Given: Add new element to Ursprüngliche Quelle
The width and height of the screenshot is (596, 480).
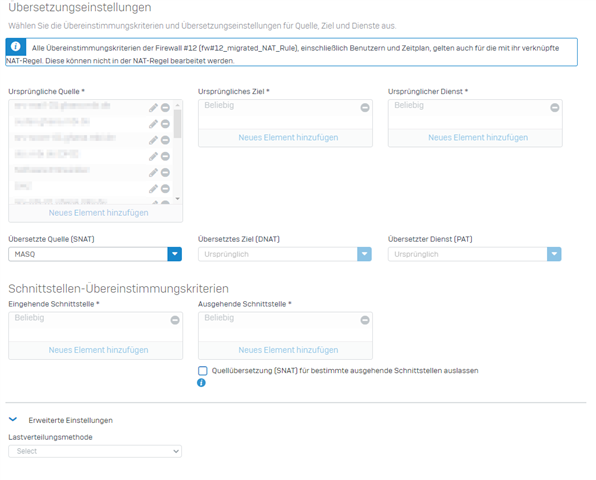Looking at the screenshot, I should pyautogui.click(x=98, y=213).
